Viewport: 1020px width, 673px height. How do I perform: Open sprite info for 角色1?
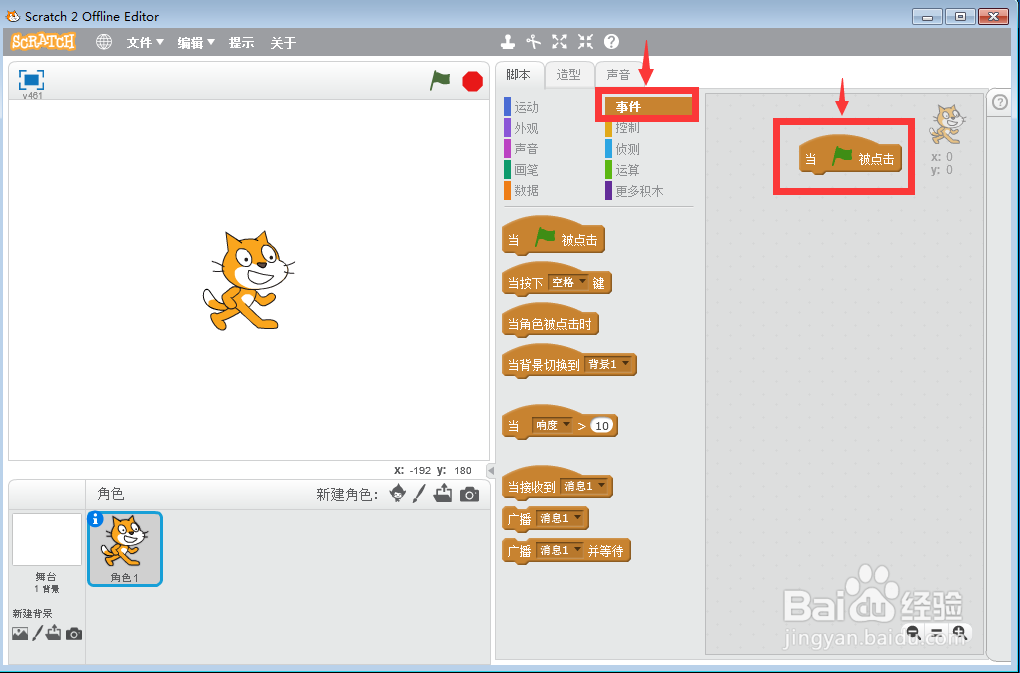96,519
